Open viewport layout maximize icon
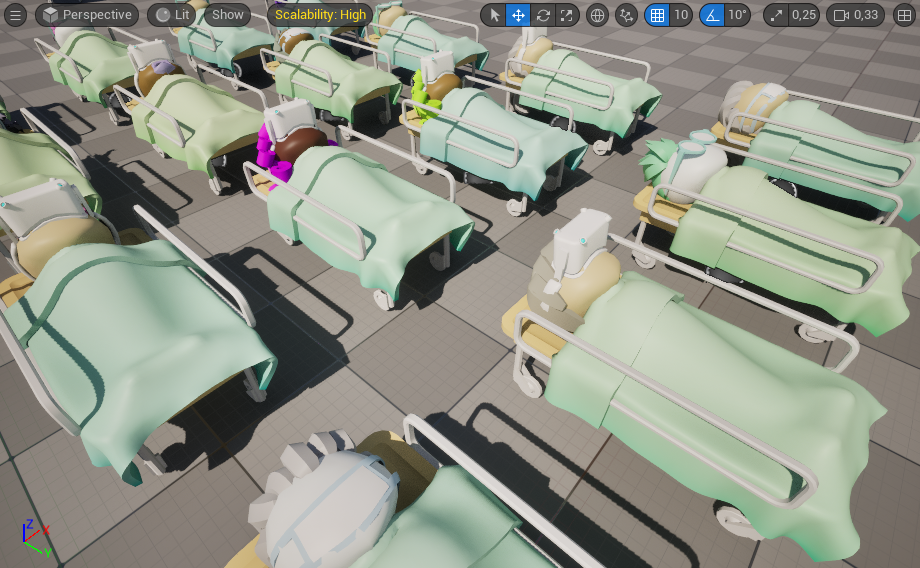The image size is (920, 568). tap(904, 15)
